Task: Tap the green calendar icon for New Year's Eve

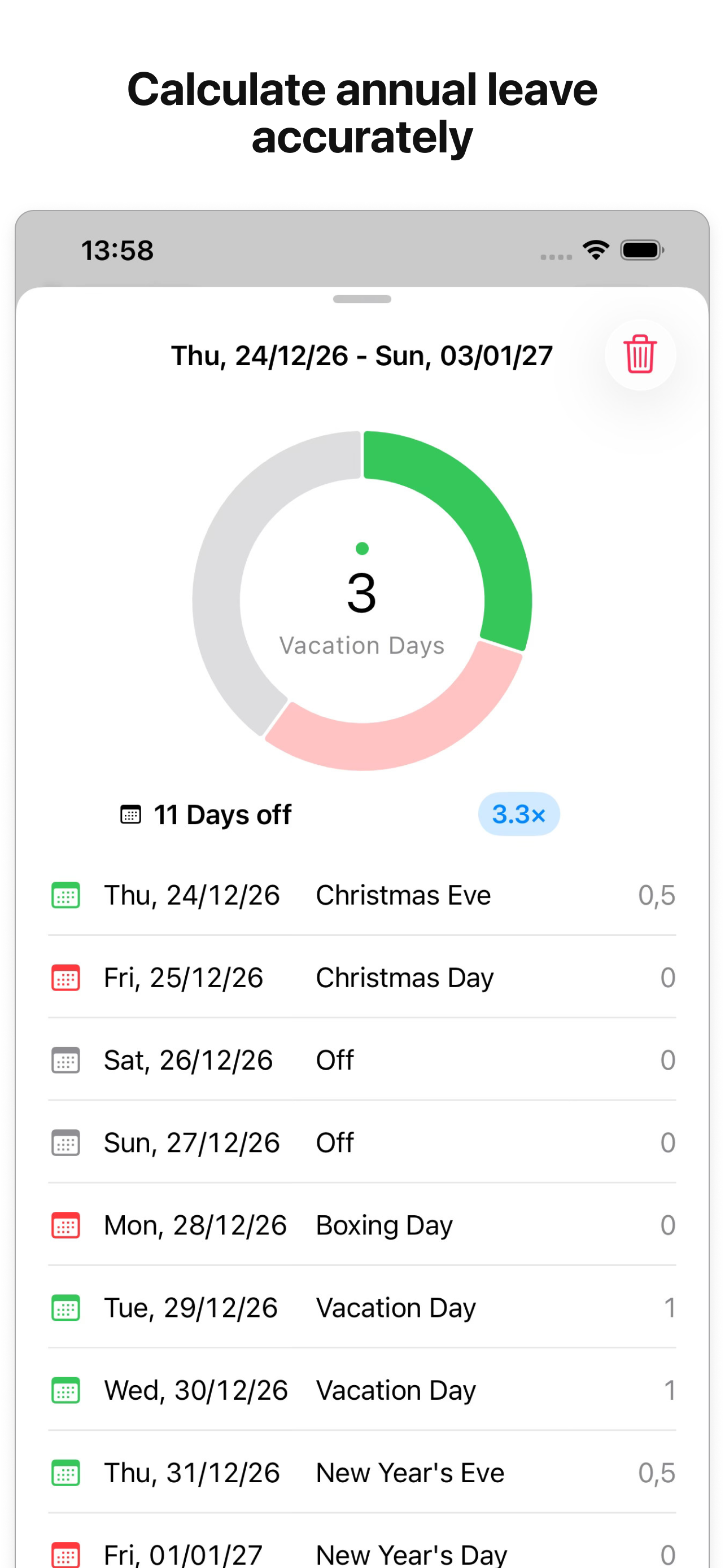Action: tap(65, 1473)
